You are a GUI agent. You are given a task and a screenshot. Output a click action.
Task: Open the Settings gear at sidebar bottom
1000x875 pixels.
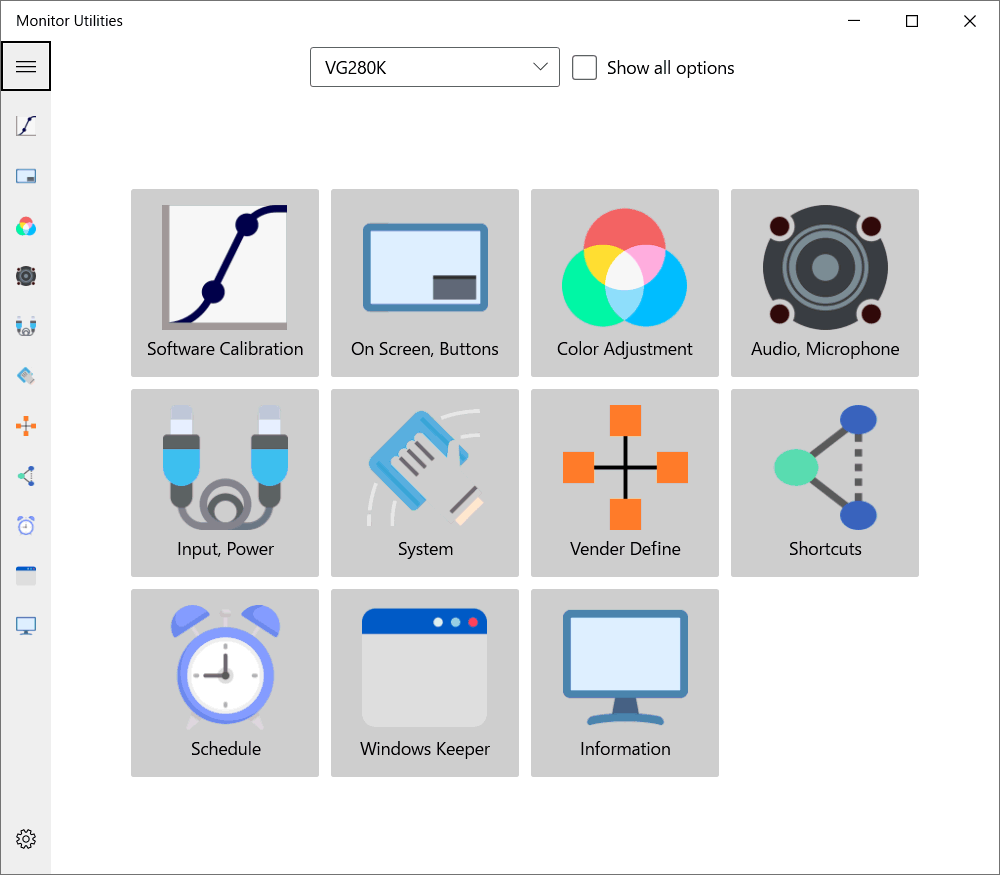pyautogui.click(x=26, y=839)
